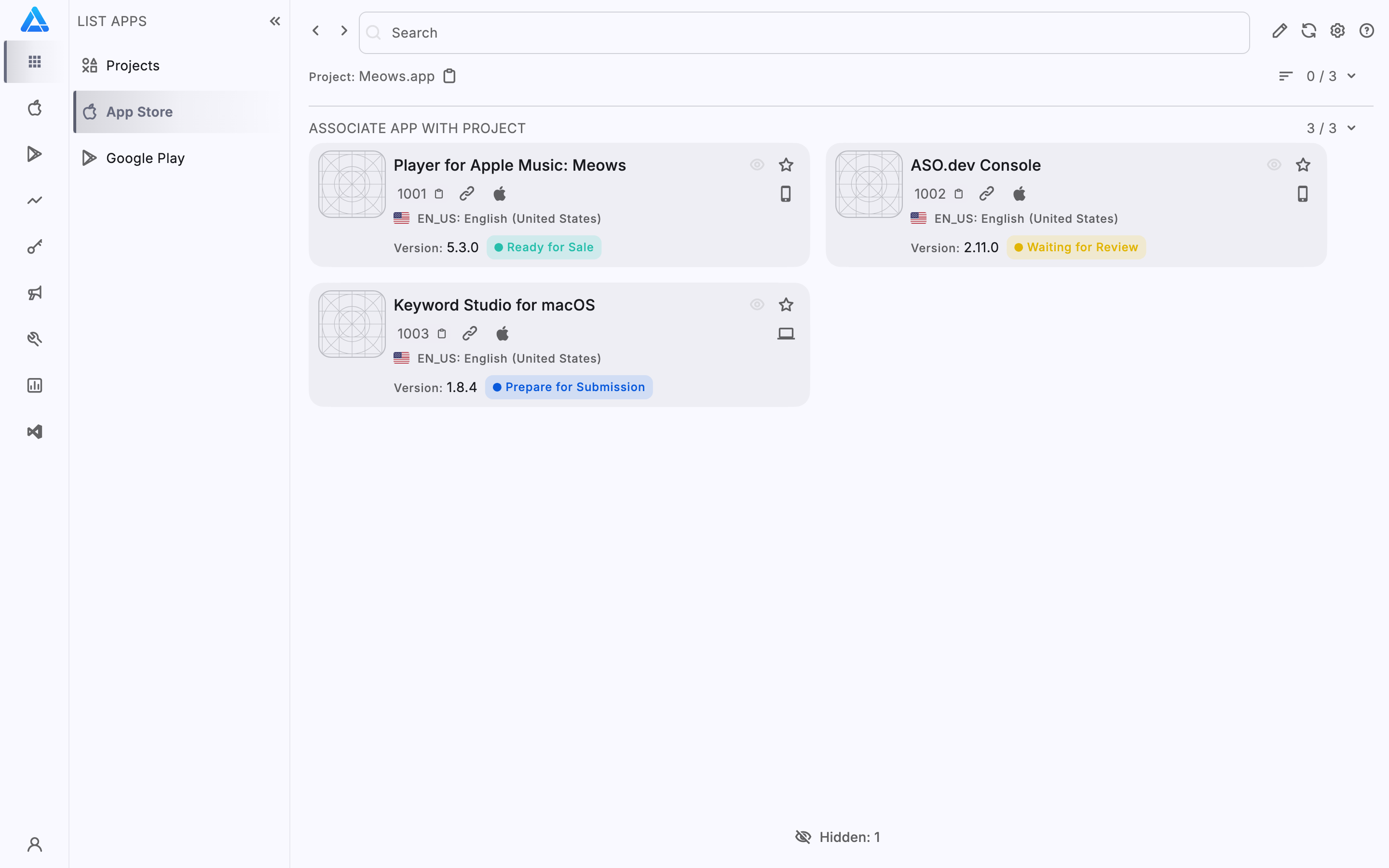Click into the Search field
The image size is (1389, 868).
pos(804,33)
